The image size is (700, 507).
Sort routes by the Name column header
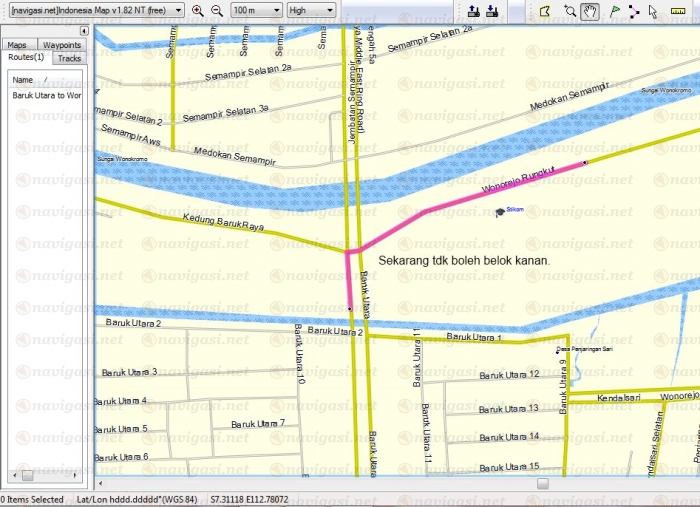point(23,79)
